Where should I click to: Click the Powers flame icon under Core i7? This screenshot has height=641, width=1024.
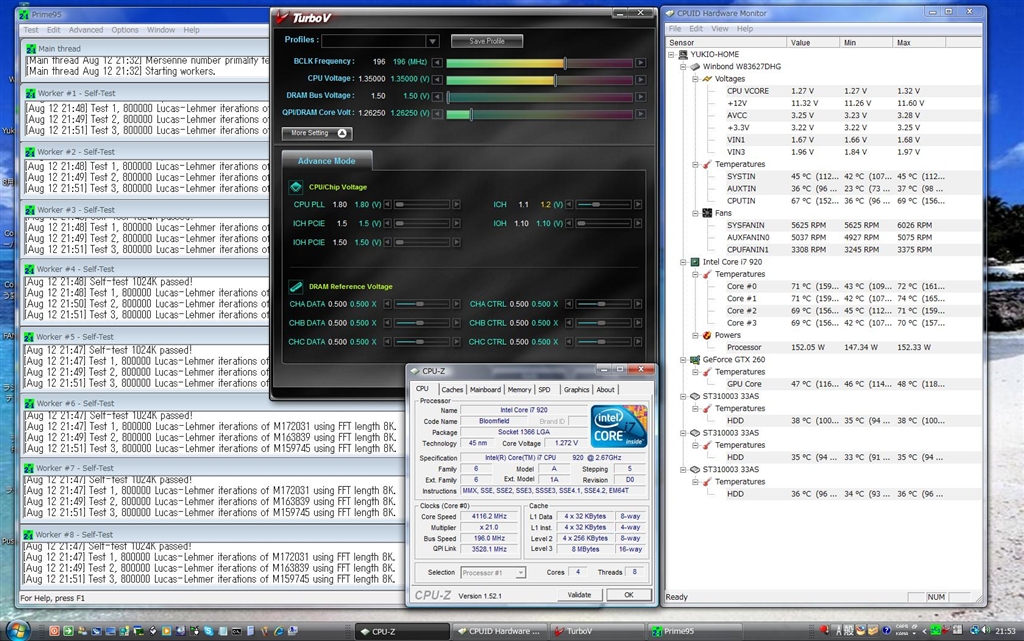[x=707, y=335]
